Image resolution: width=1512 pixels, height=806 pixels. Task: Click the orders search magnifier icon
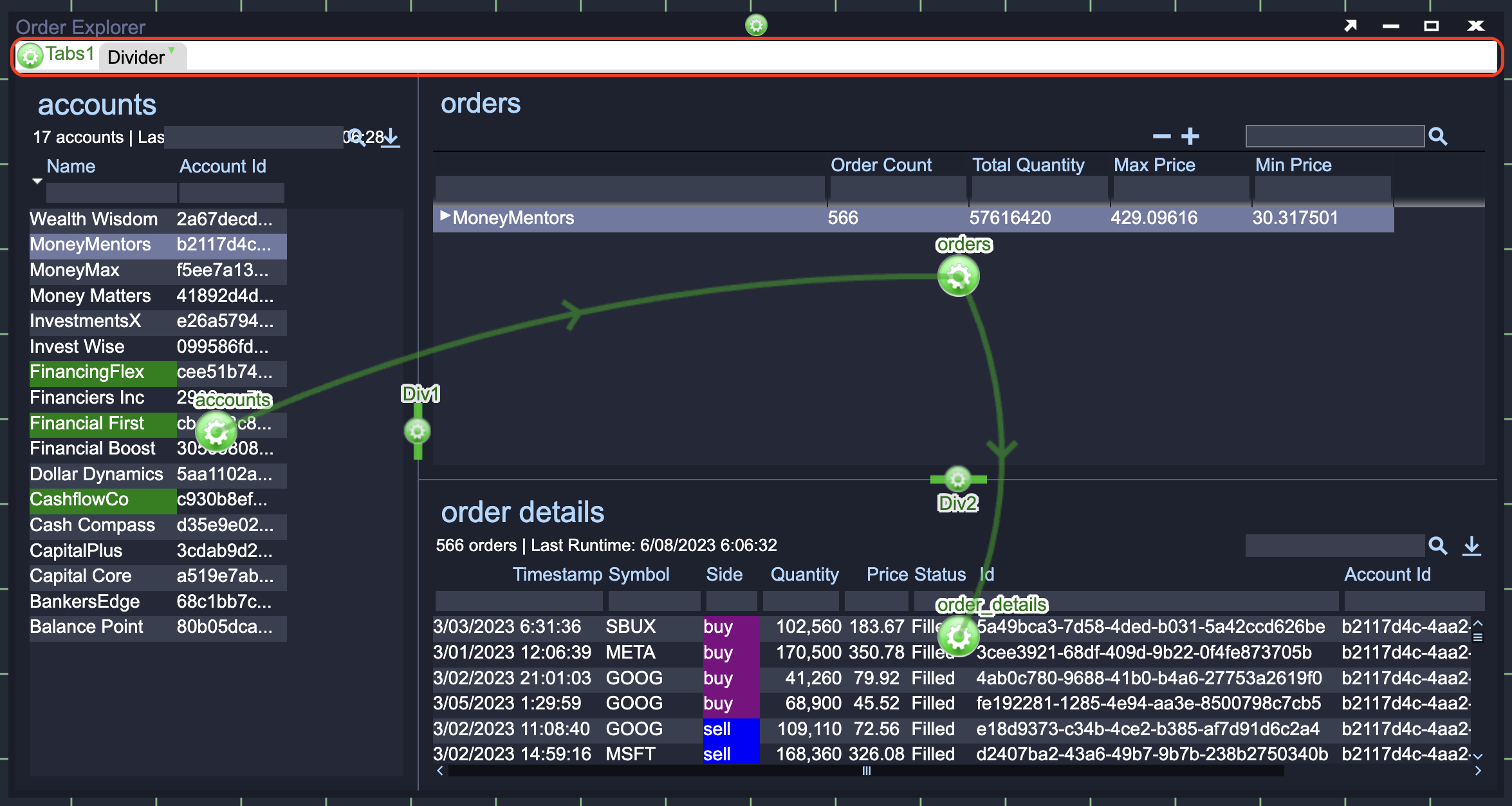click(1438, 136)
